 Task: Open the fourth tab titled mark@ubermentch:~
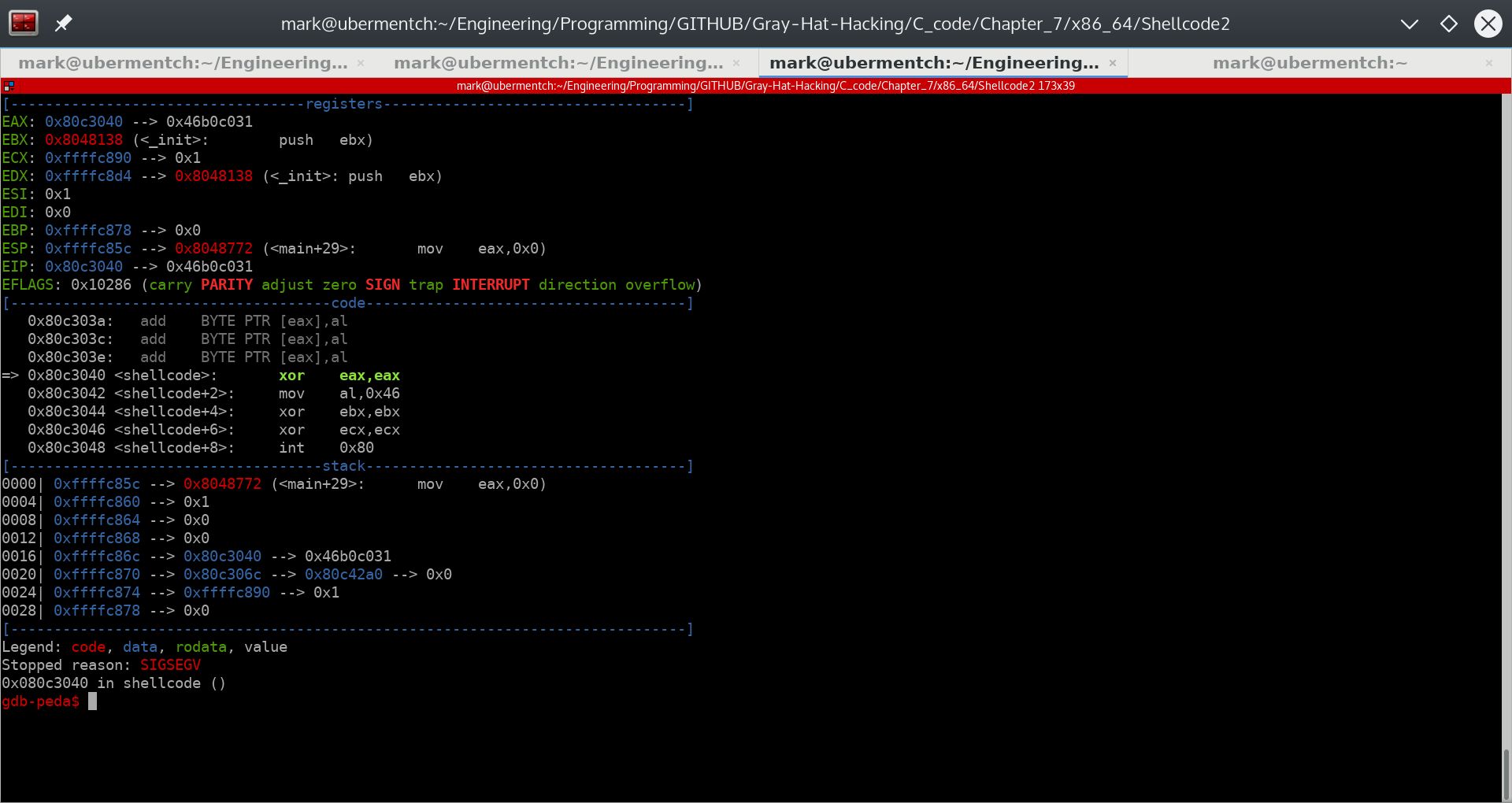pos(1309,63)
